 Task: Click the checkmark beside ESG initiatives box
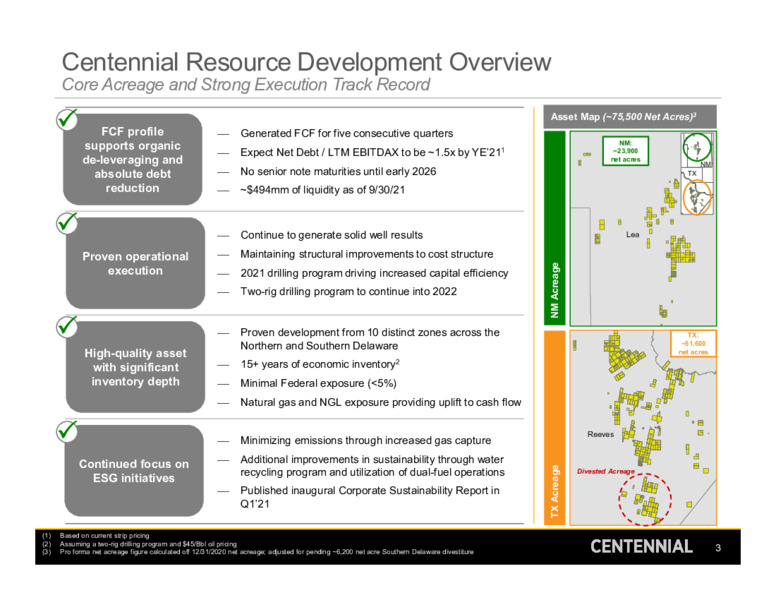[67, 431]
